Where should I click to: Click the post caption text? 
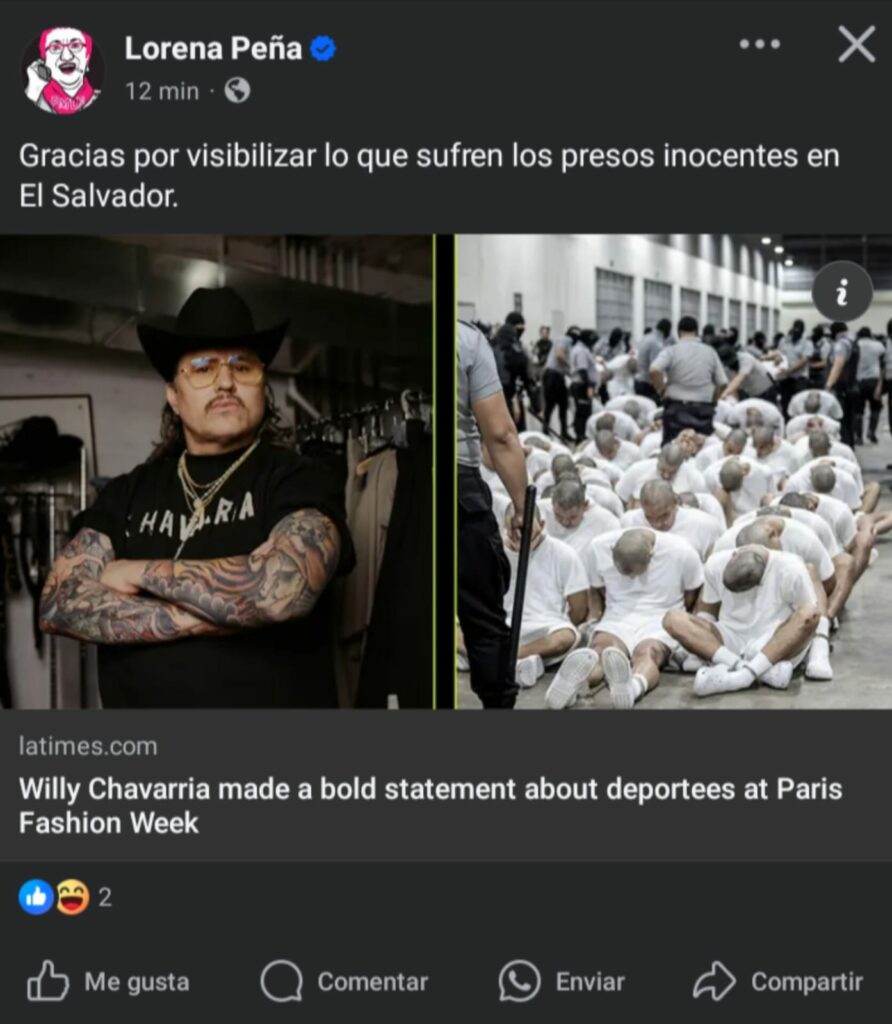click(x=429, y=175)
